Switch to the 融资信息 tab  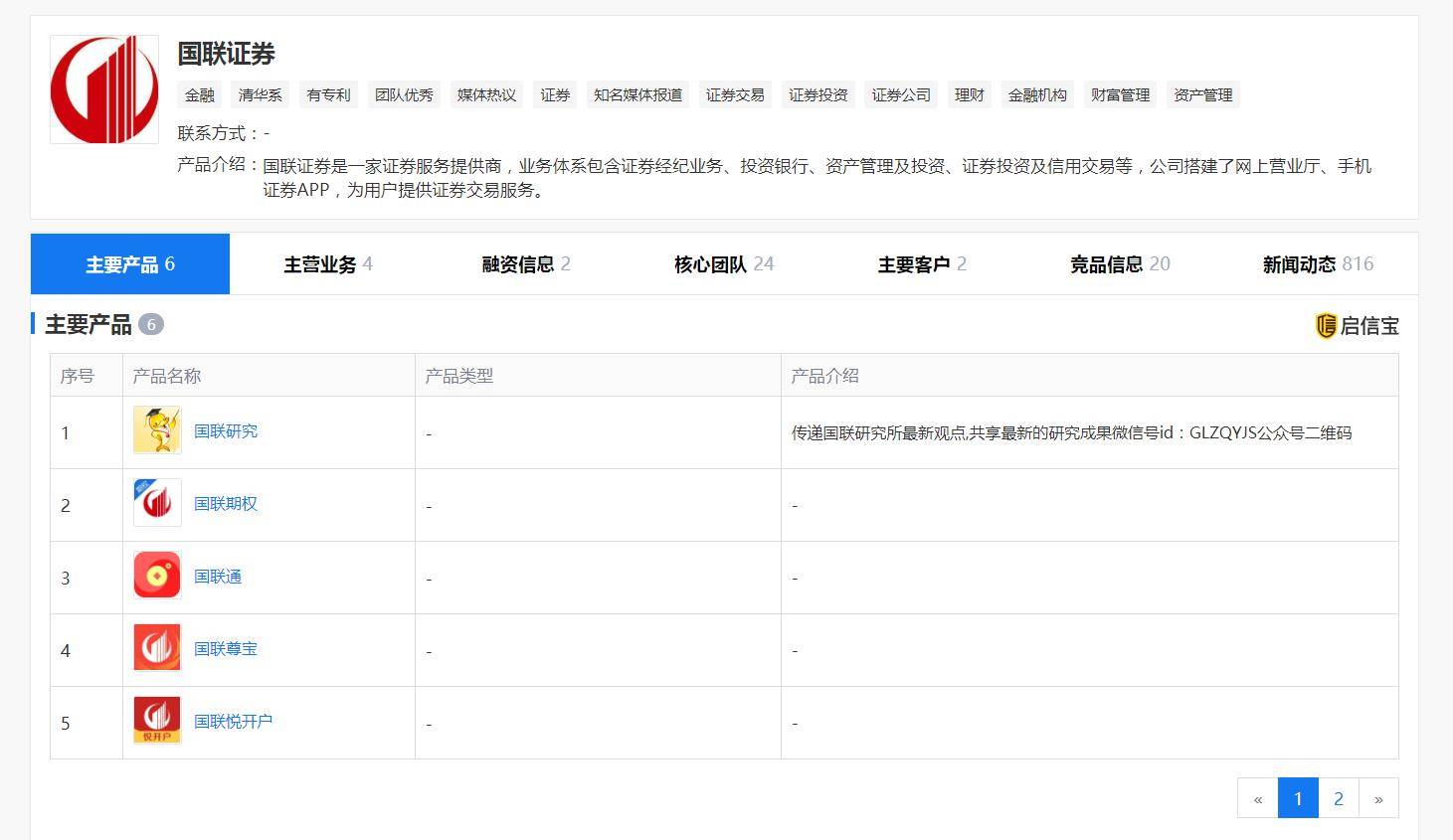tap(526, 264)
